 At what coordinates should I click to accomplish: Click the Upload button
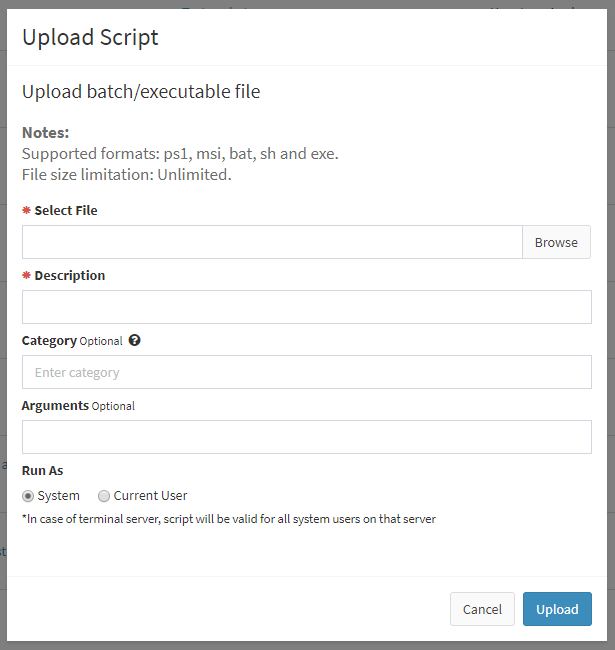click(557, 609)
